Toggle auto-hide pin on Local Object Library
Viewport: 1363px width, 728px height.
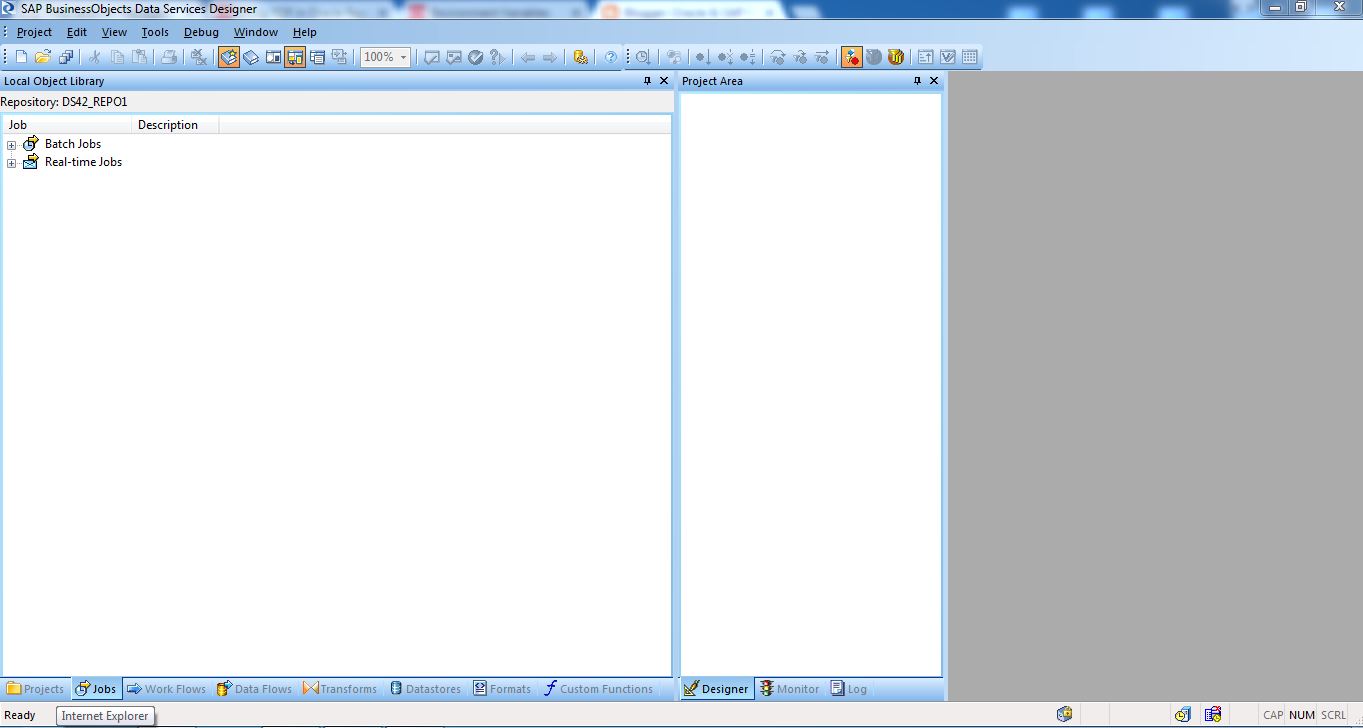coord(646,81)
